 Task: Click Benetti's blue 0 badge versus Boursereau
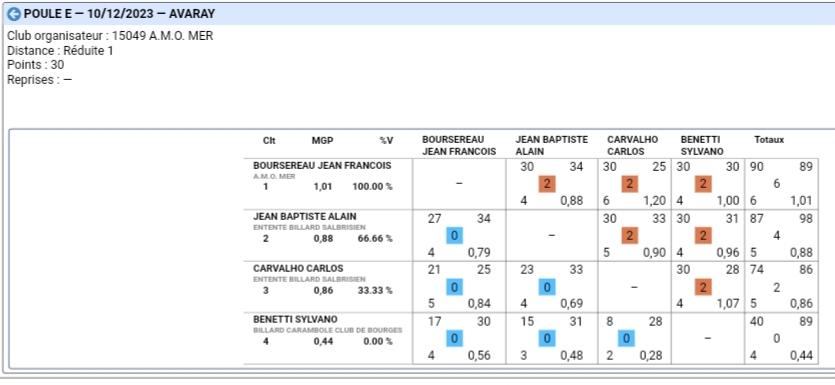tap(454, 339)
